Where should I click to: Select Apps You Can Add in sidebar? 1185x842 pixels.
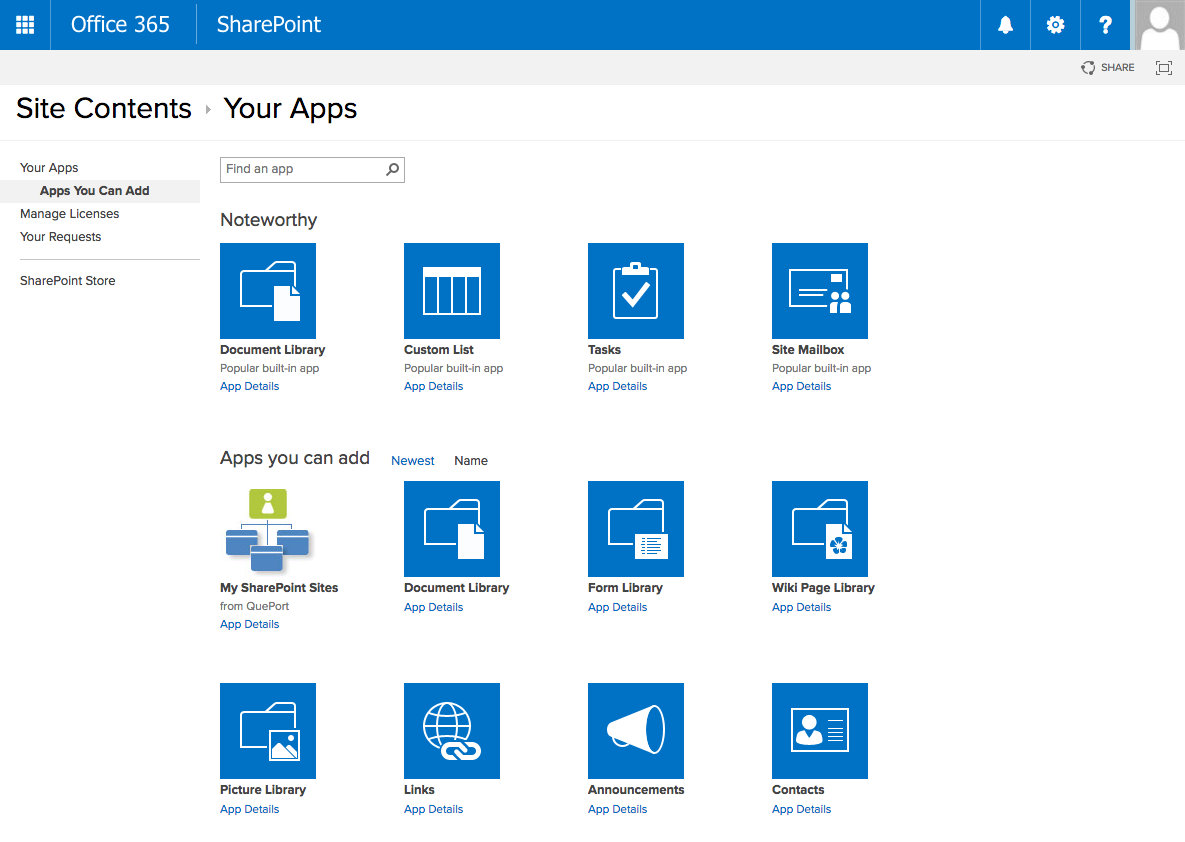pyautogui.click(x=94, y=190)
